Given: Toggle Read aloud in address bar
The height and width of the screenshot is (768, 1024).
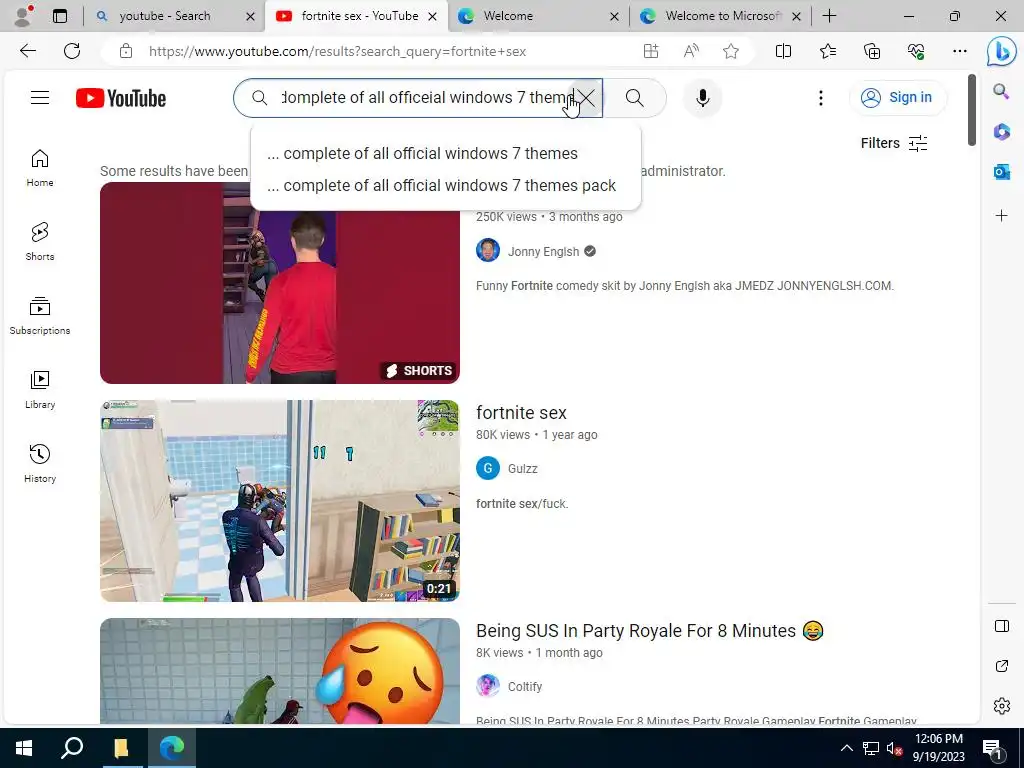Looking at the screenshot, I should click(x=691, y=51).
